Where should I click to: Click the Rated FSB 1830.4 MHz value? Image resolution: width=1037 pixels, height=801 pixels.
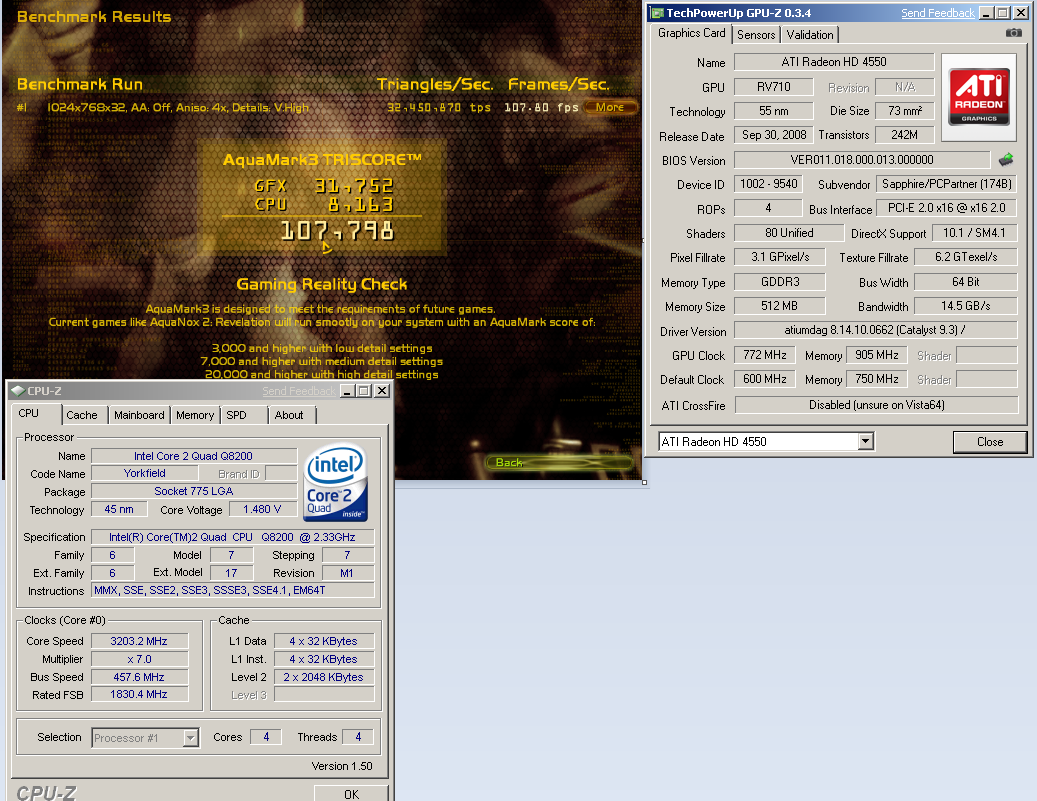pyautogui.click(x=140, y=695)
